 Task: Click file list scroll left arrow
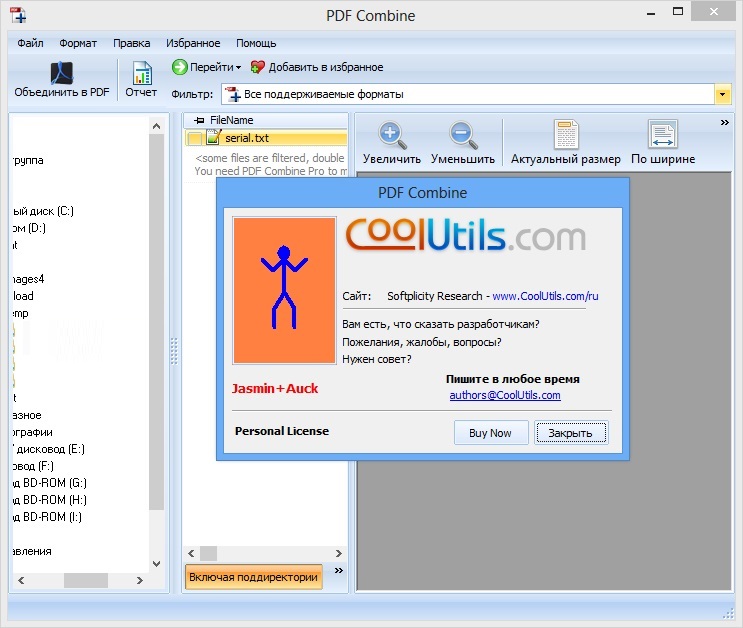click(x=191, y=553)
